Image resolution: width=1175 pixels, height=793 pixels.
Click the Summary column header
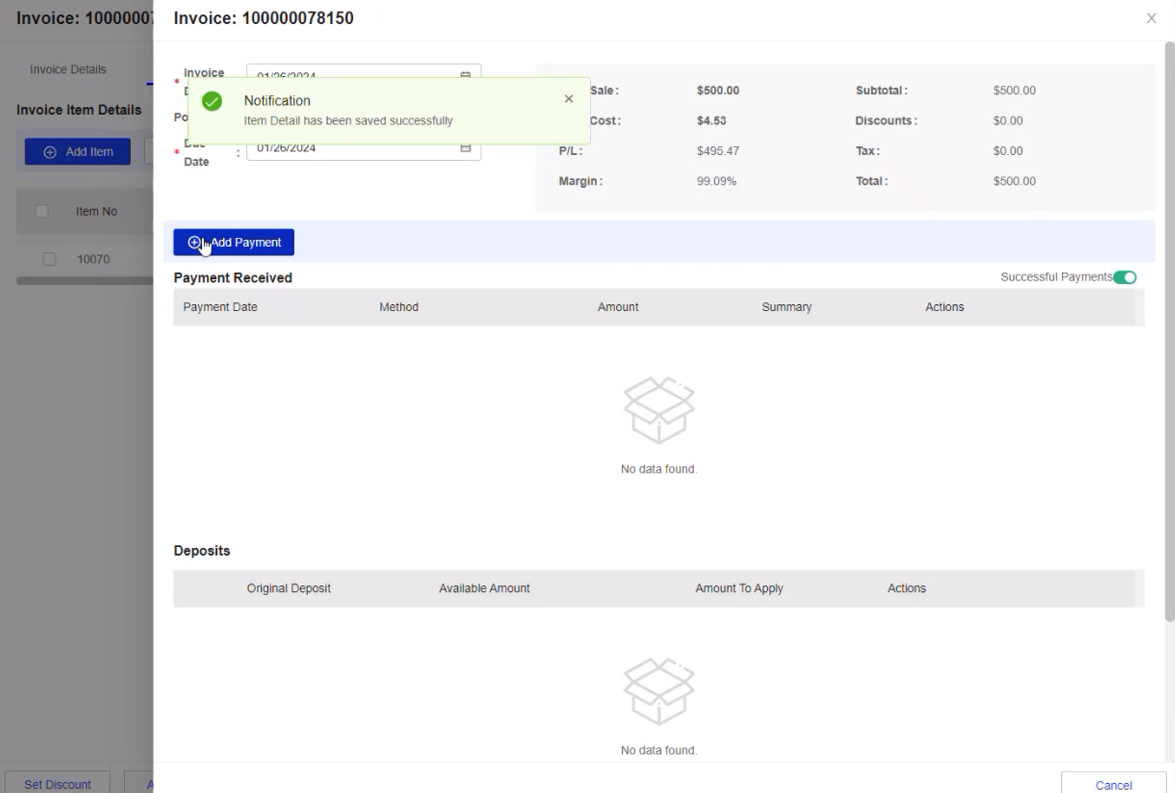click(787, 307)
